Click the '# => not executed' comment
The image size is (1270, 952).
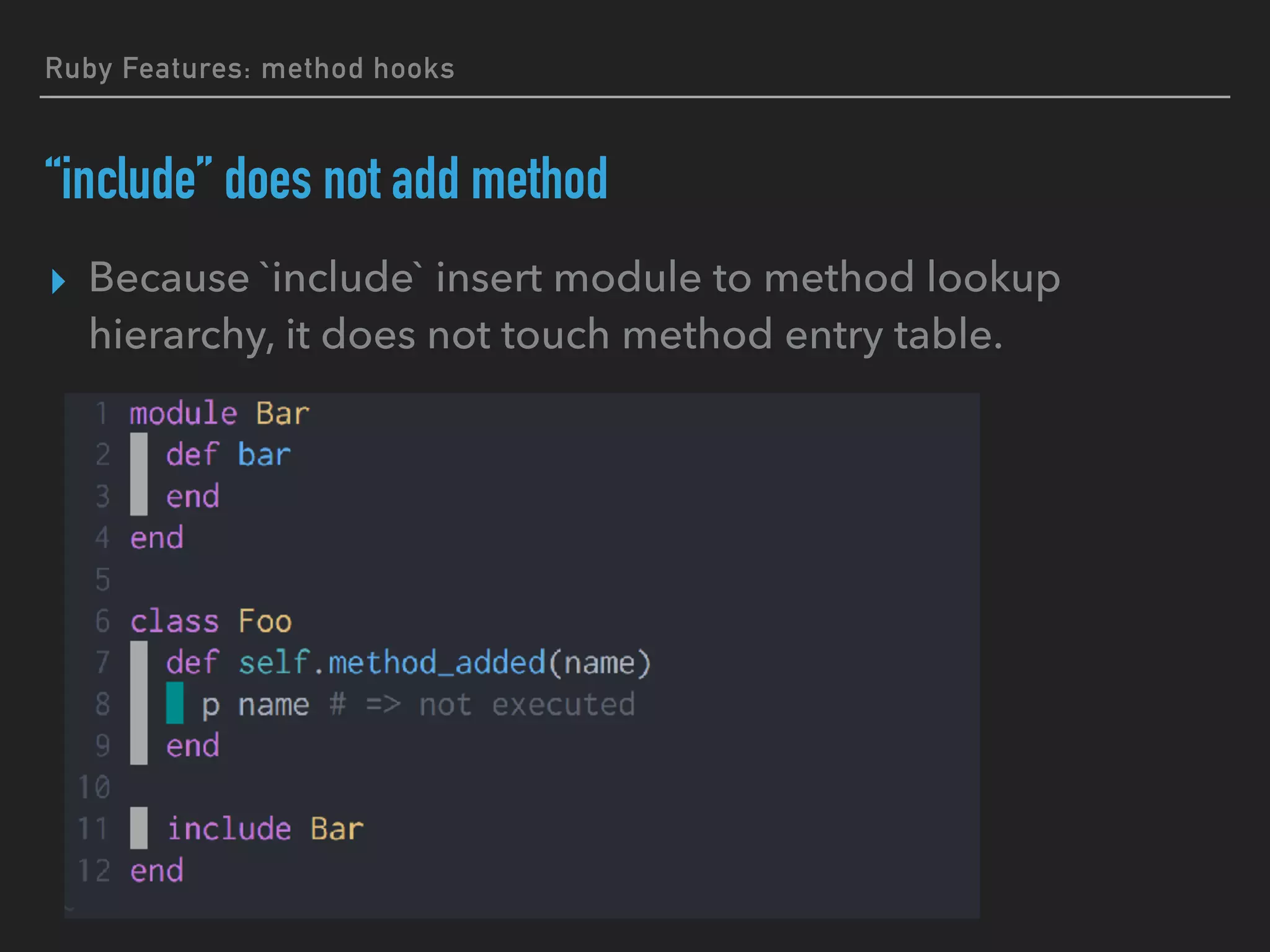[x=482, y=705]
